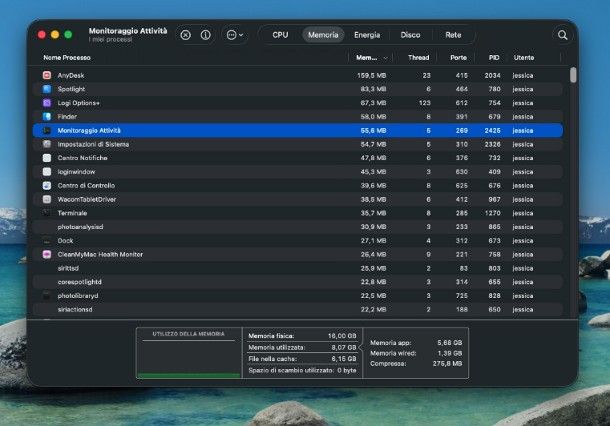Switch to the Disco tab
This screenshot has height=426, width=610.
(x=410, y=35)
